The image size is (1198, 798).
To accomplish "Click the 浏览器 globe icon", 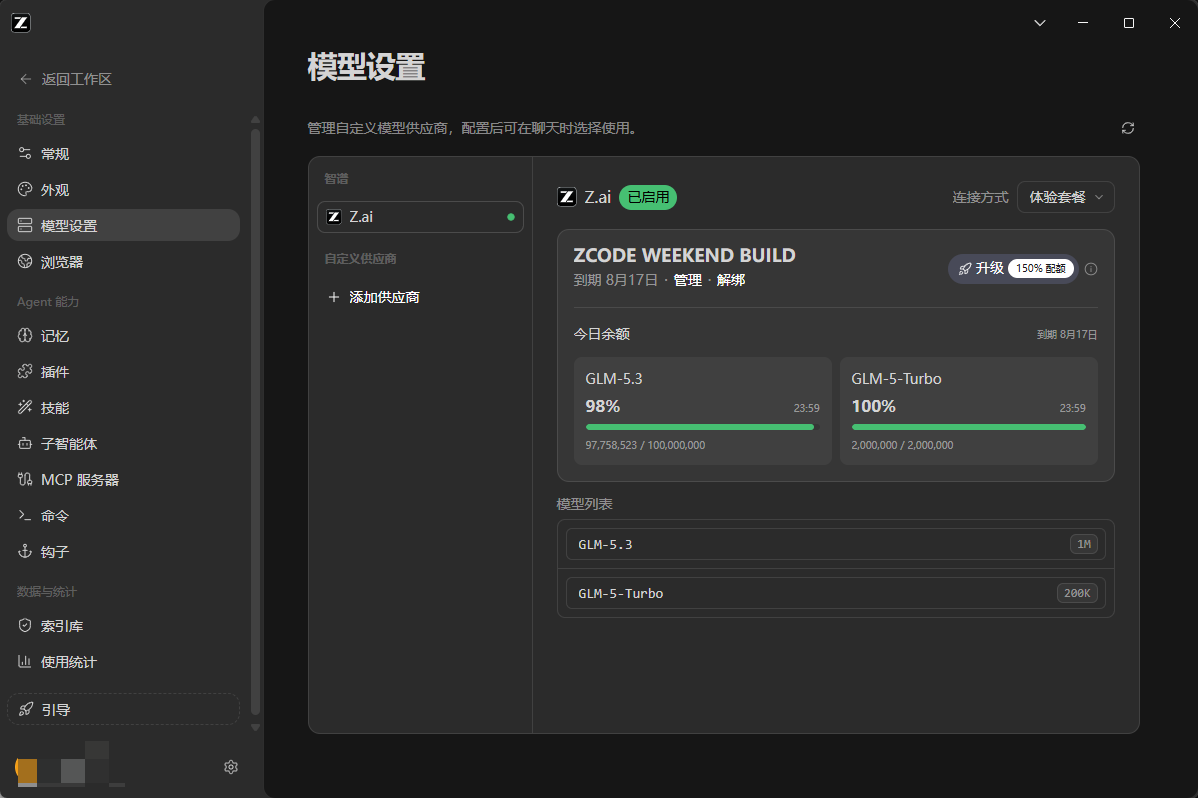I will tap(25, 261).
